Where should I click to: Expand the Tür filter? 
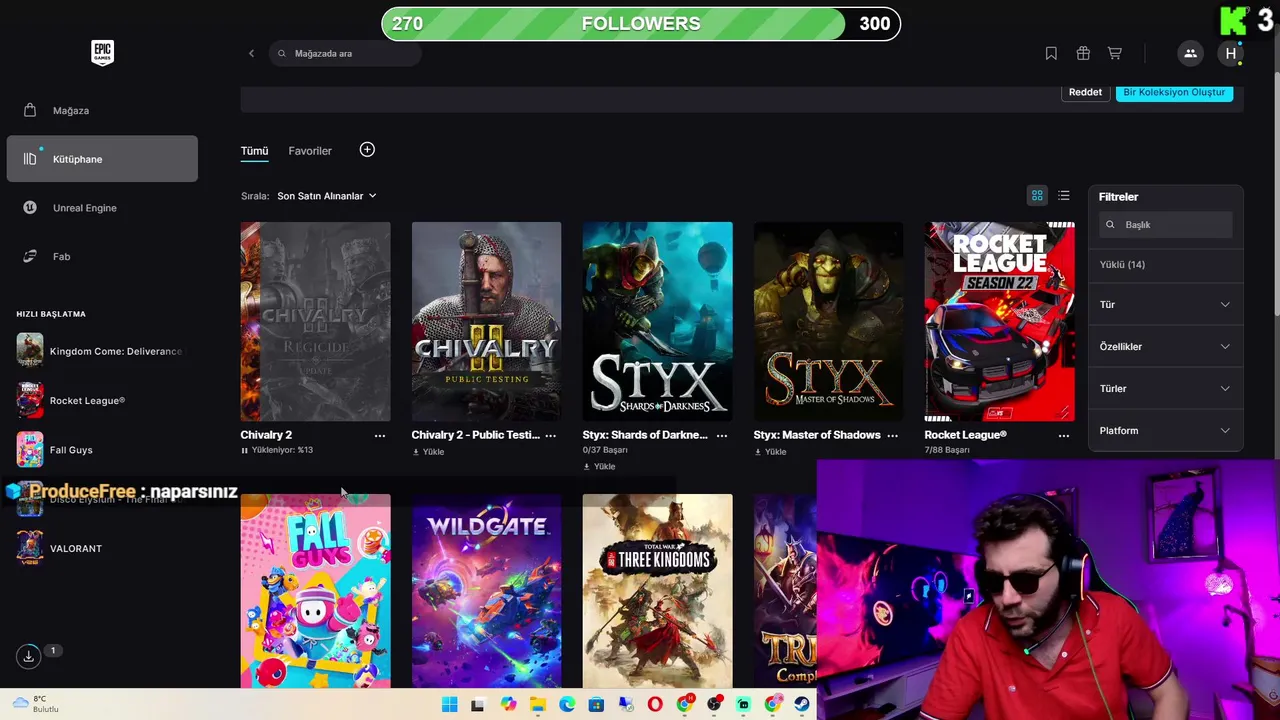pos(1165,304)
